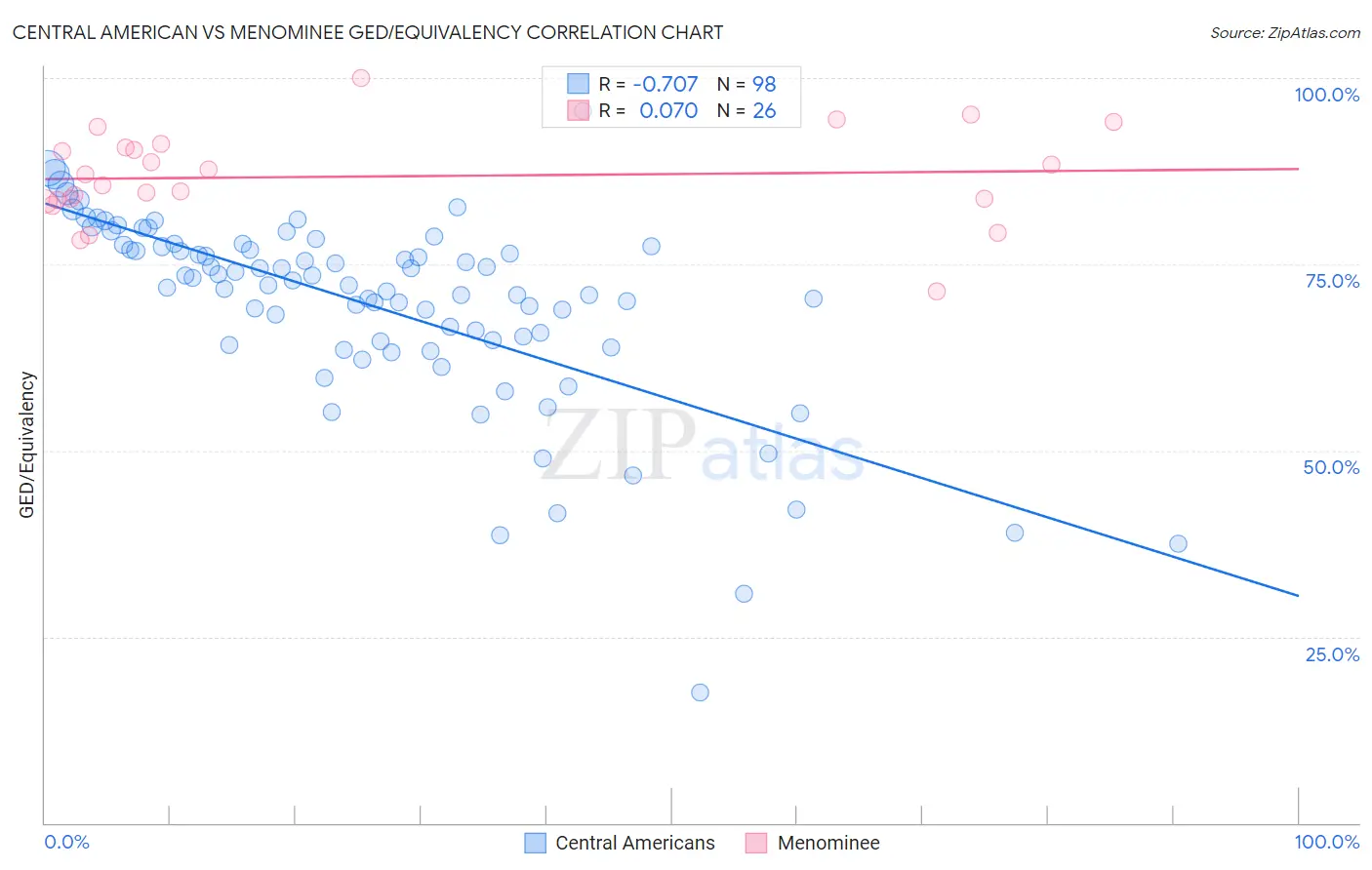Open the ZipAtlas.com source link
Screen dimensions: 1372x870
tap(1285, 32)
